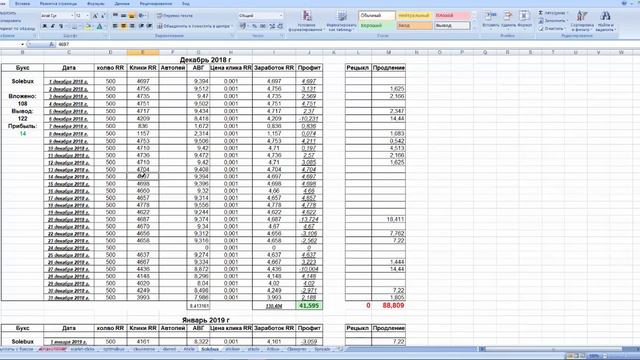Open Сортировка и фильтр menu
The image size is (640, 360).
582,21
